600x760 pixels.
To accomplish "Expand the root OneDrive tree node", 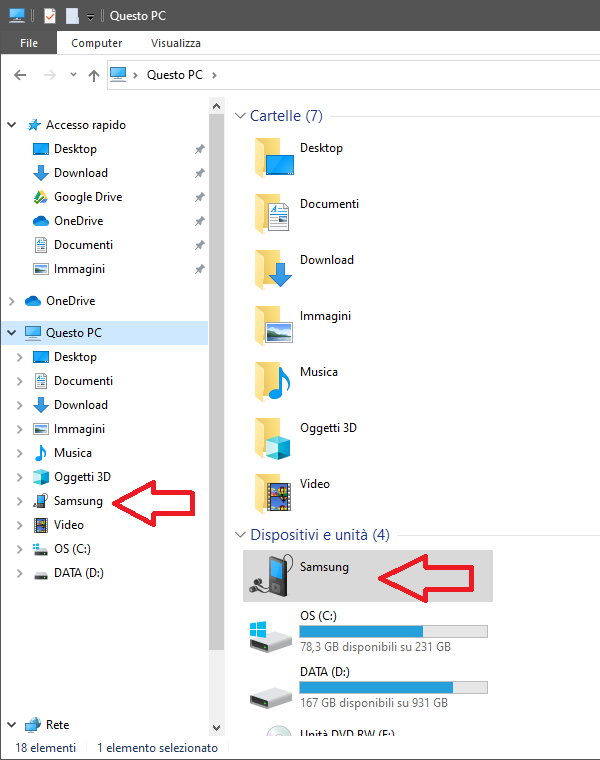I will pyautogui.click(x=12, y=301).
